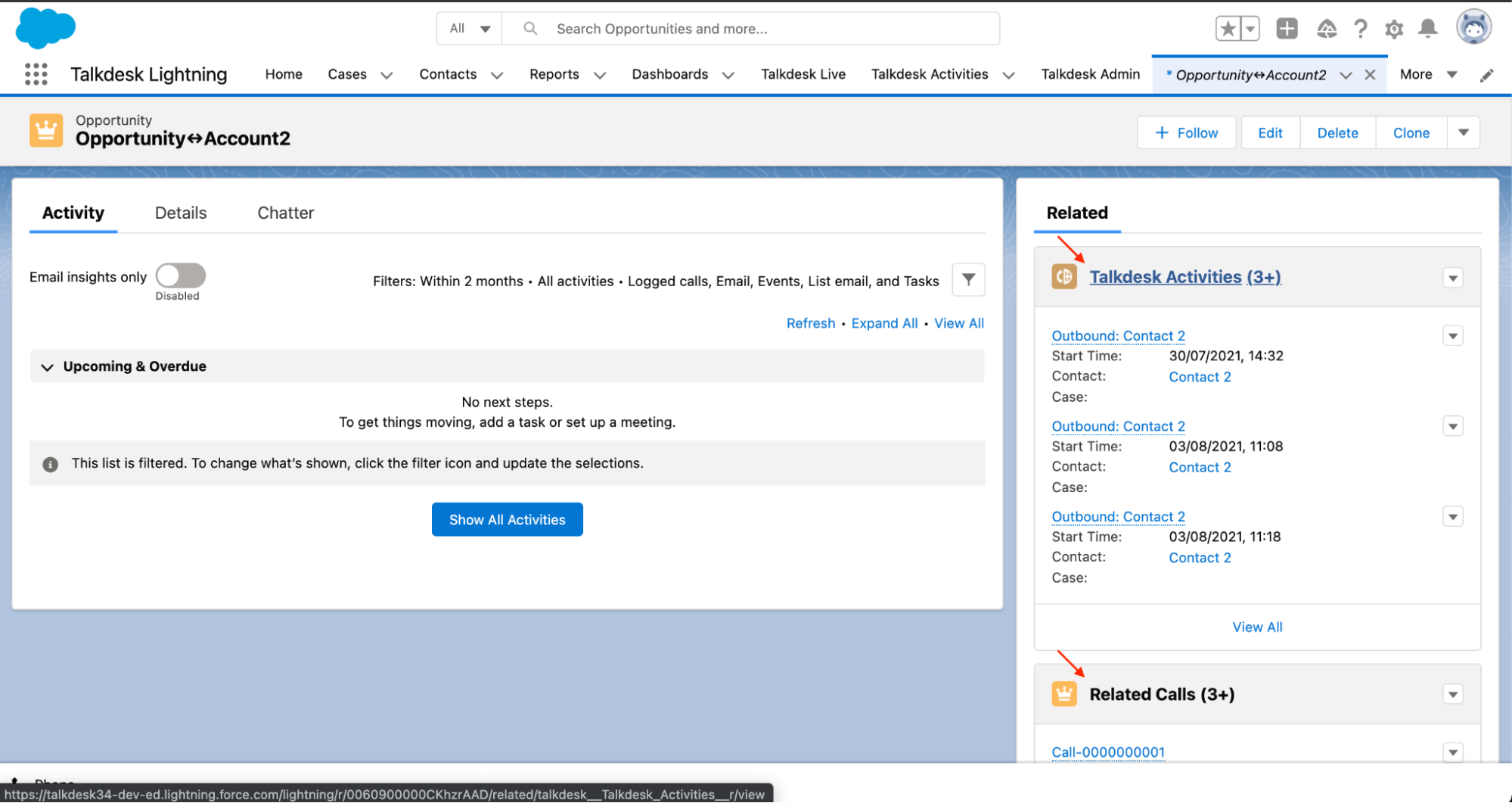Viewport: 1512px width, 803px height.
Task: Click the Talkdesk Activities list icon
Action: coord(1064,277)
